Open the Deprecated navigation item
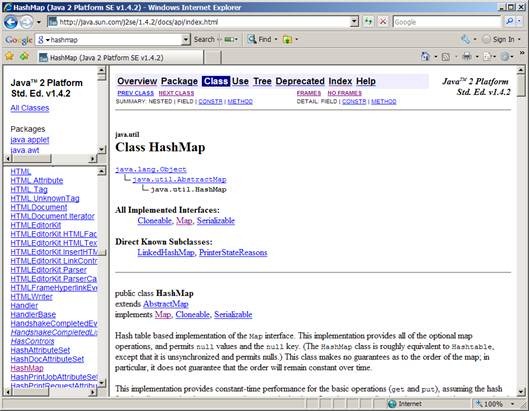This screenshot has height=411, width=529. coord(300,81)
